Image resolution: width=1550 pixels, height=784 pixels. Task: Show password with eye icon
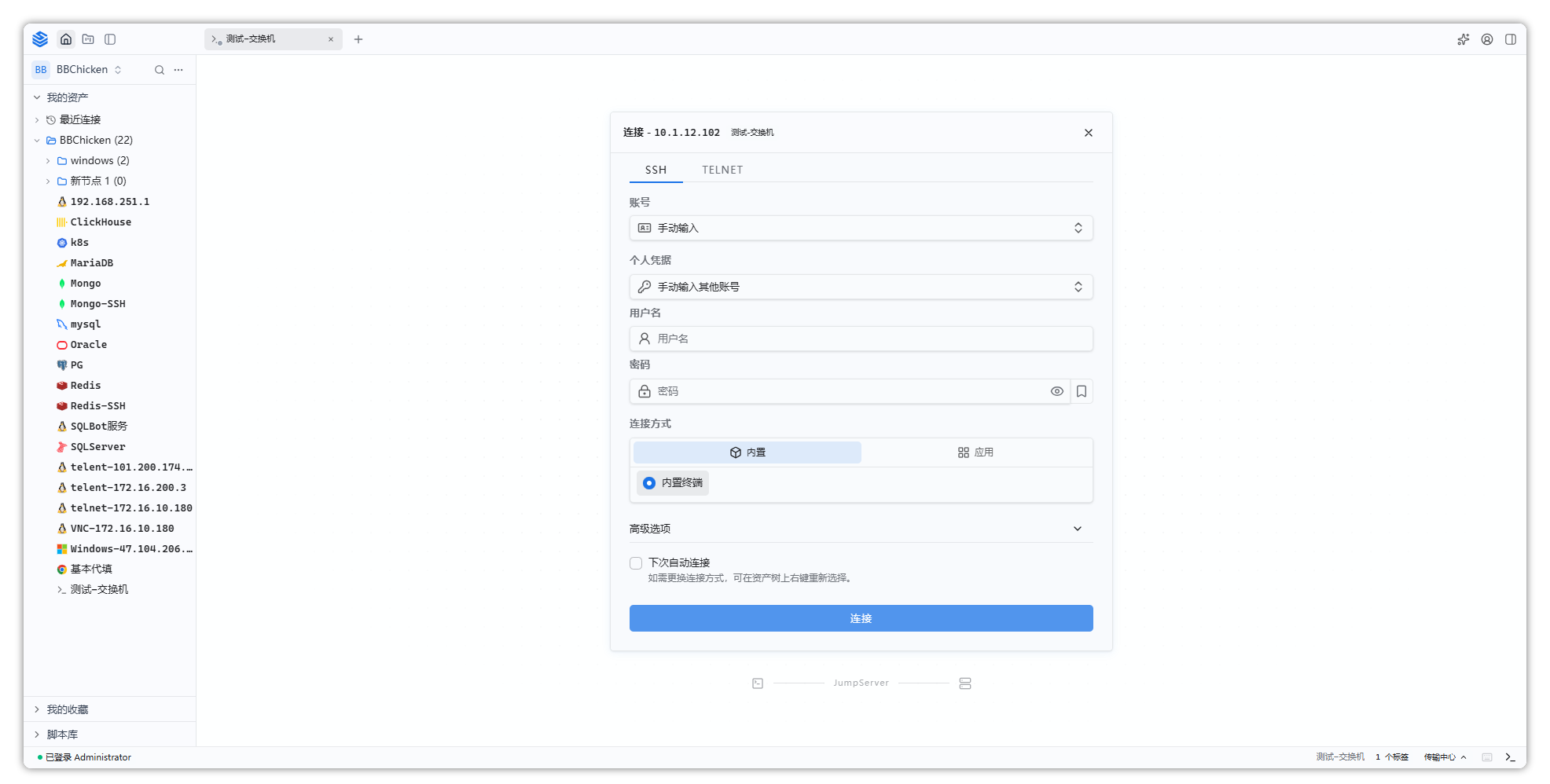coord(1057,391)
